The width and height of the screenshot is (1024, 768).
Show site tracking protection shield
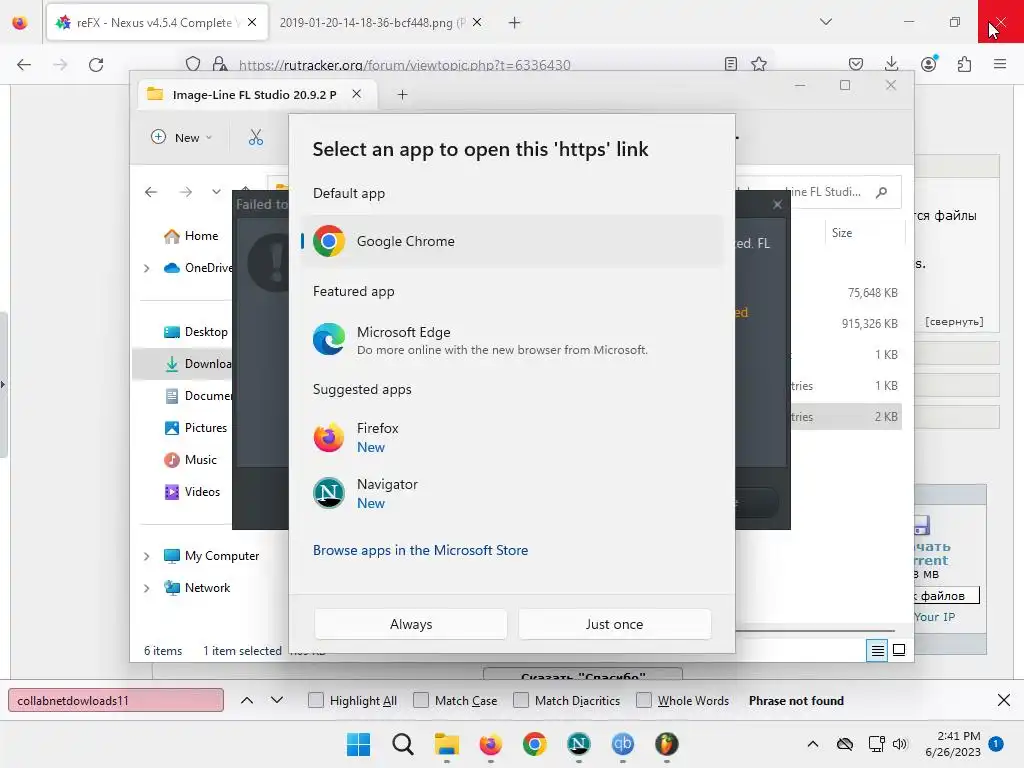(193, 64)
